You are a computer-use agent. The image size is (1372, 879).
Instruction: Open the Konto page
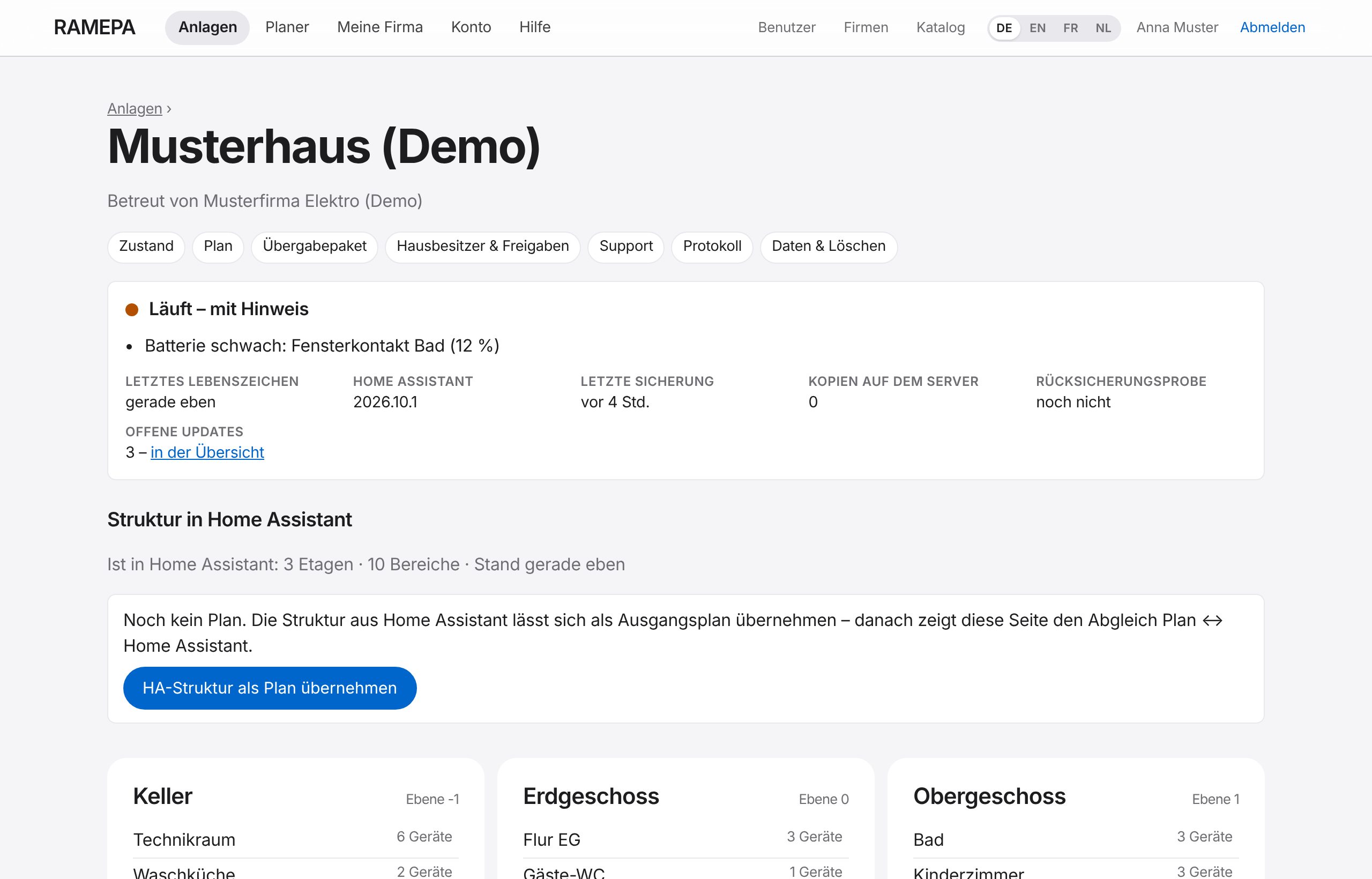[x=471, y=27]
